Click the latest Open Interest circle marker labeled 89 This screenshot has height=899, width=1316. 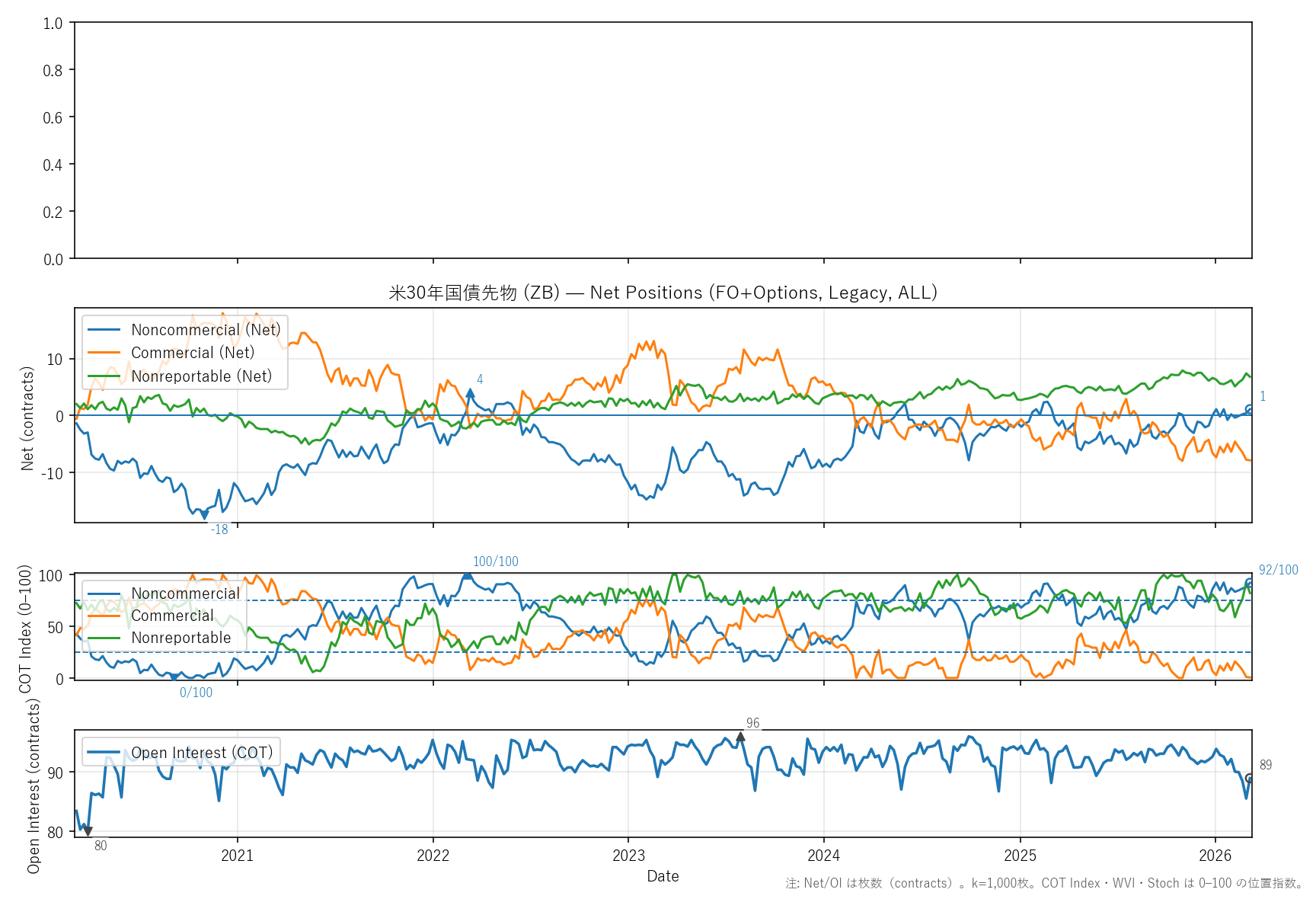click(1249, 778)
